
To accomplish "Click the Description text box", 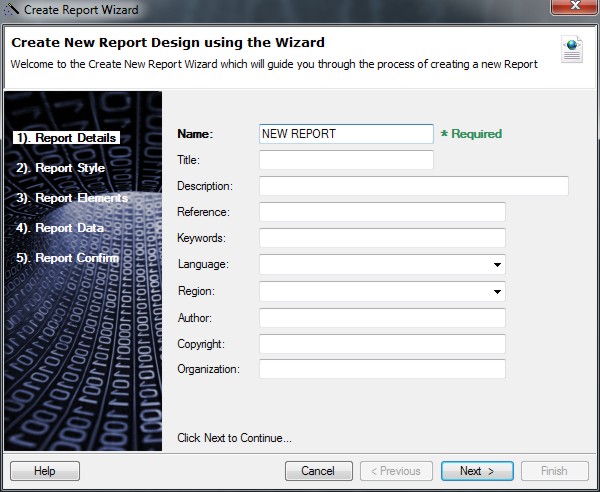I will pos(413,186).
